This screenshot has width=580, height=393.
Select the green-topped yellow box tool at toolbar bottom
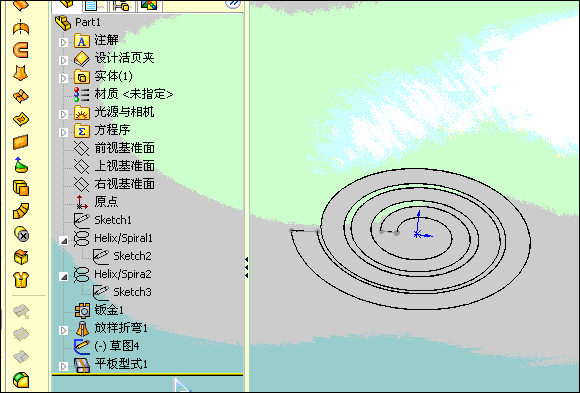point(21,380)
